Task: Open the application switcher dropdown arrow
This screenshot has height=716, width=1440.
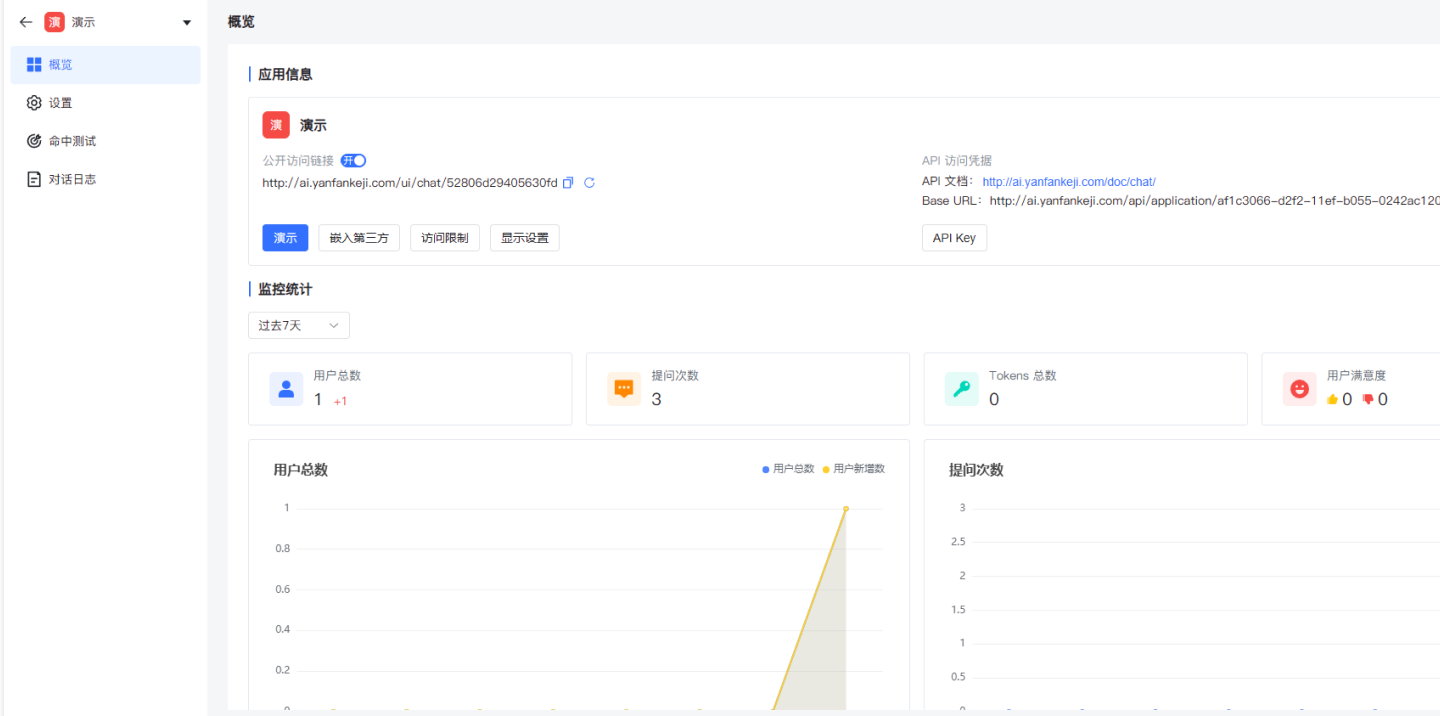Action: point(187,23)
